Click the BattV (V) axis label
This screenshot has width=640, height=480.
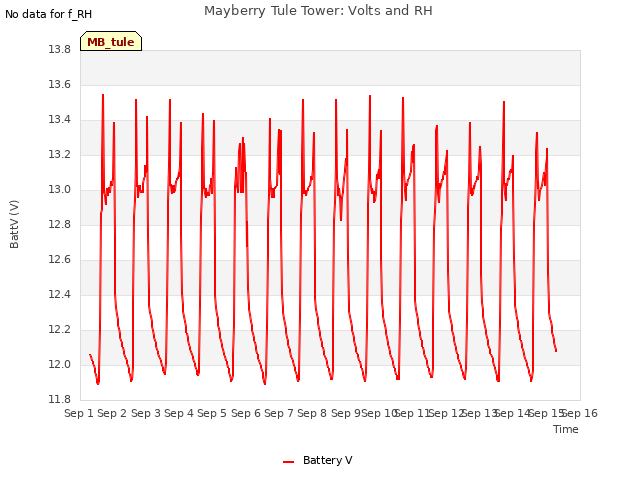(14, 224)
